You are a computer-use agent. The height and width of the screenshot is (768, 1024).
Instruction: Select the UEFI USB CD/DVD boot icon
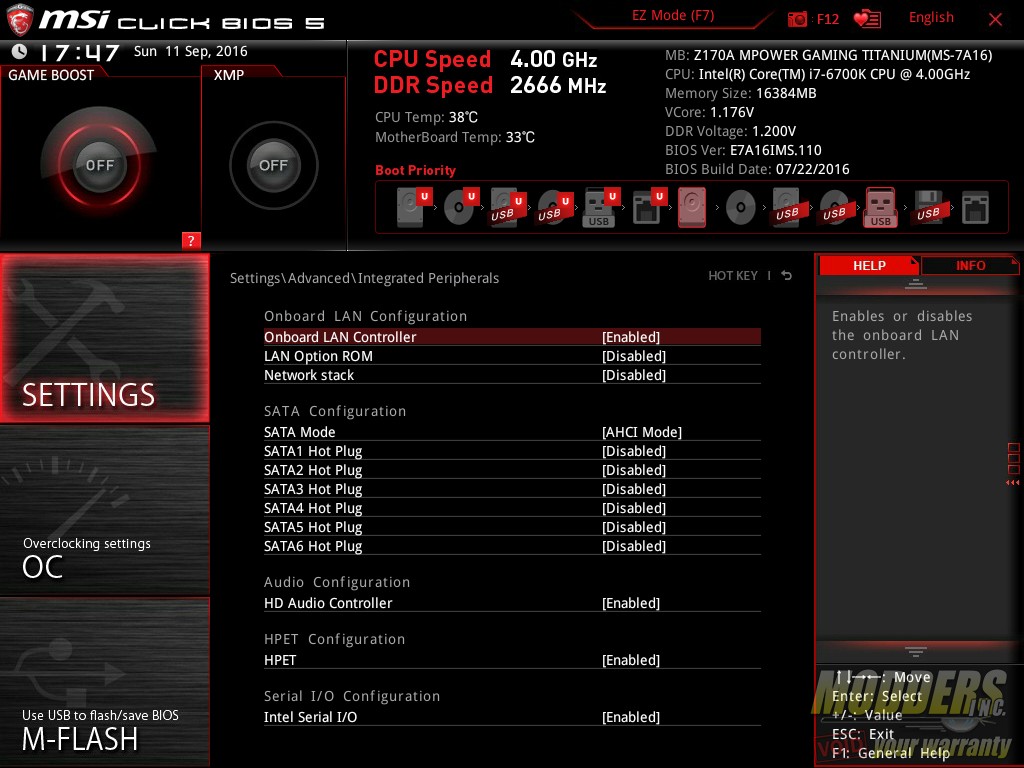point(554,208)
